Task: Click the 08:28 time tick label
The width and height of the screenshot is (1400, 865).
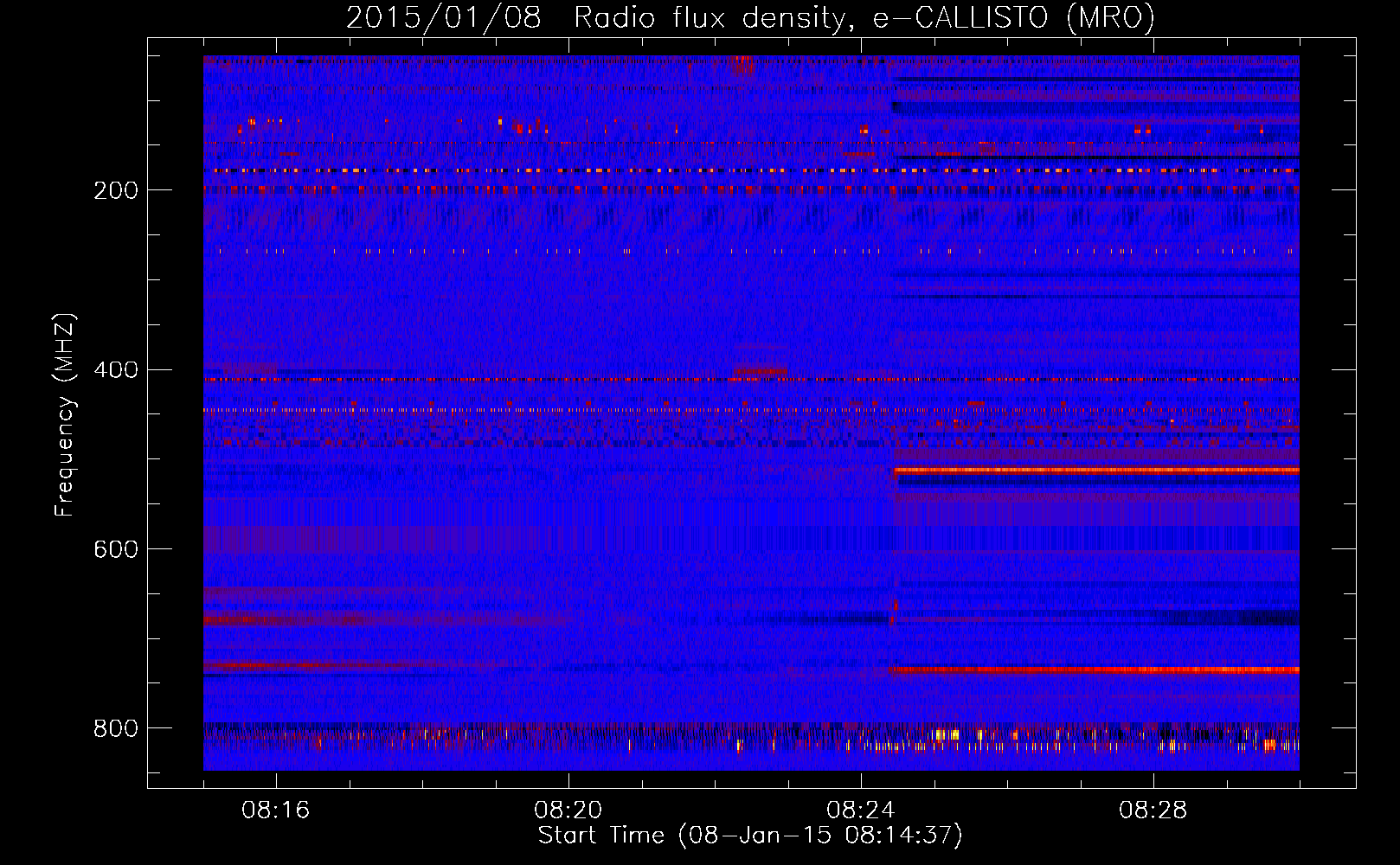Action: (1153, 811)
